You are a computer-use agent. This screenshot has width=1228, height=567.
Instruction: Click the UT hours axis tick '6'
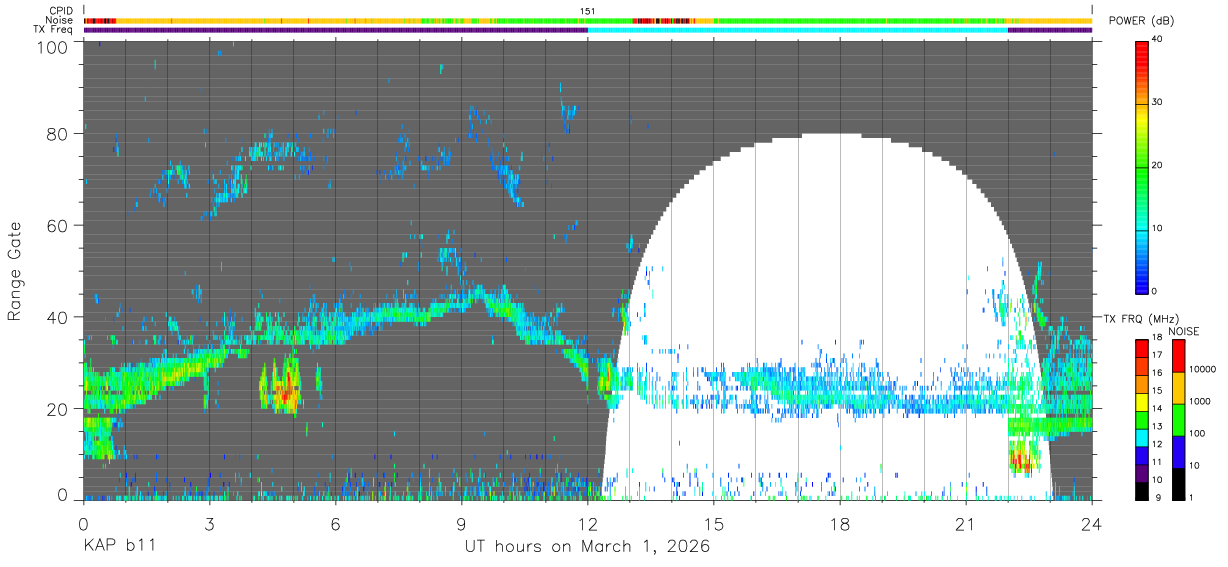pyautogui.click(x=335, y=524)
